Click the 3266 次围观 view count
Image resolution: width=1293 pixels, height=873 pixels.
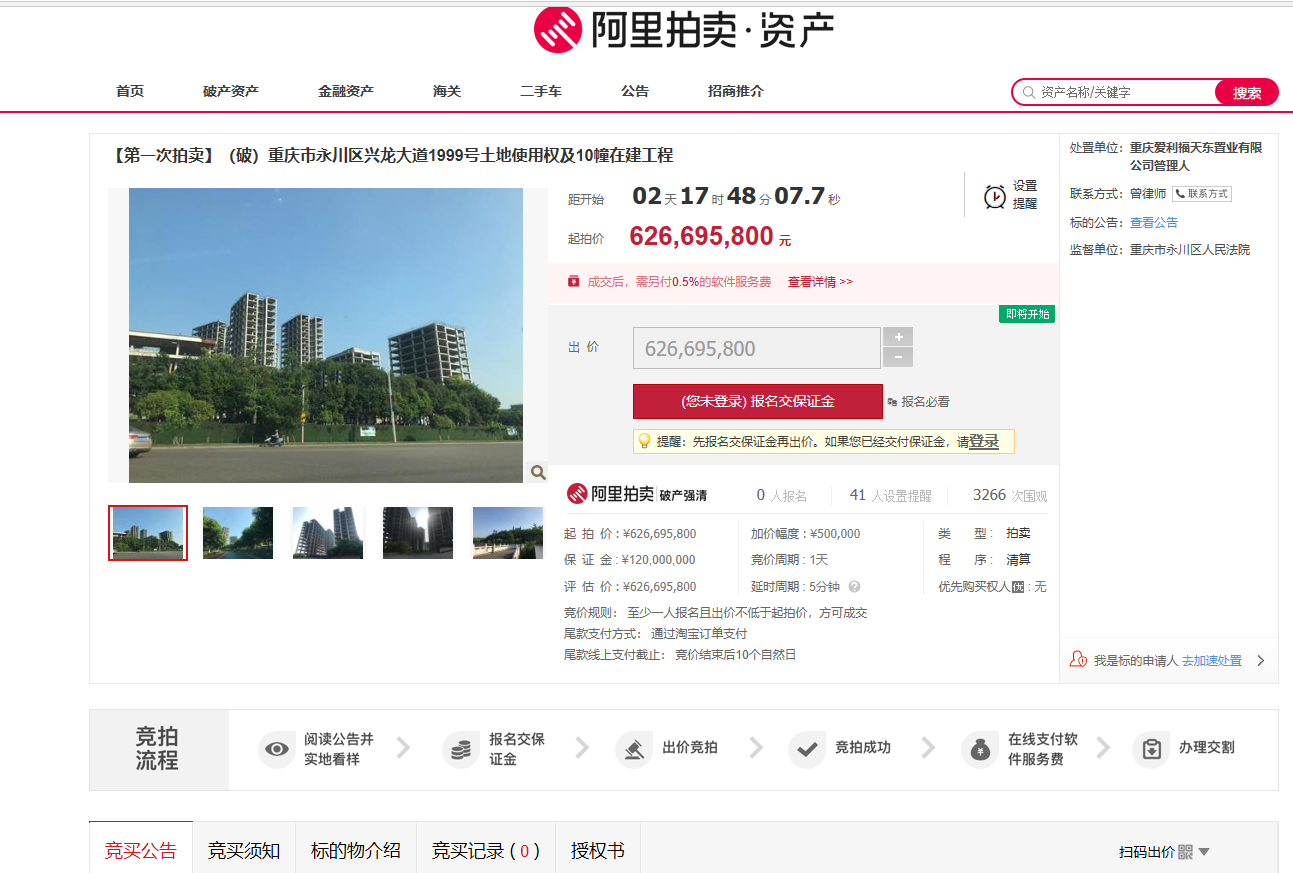point(1010,495)
